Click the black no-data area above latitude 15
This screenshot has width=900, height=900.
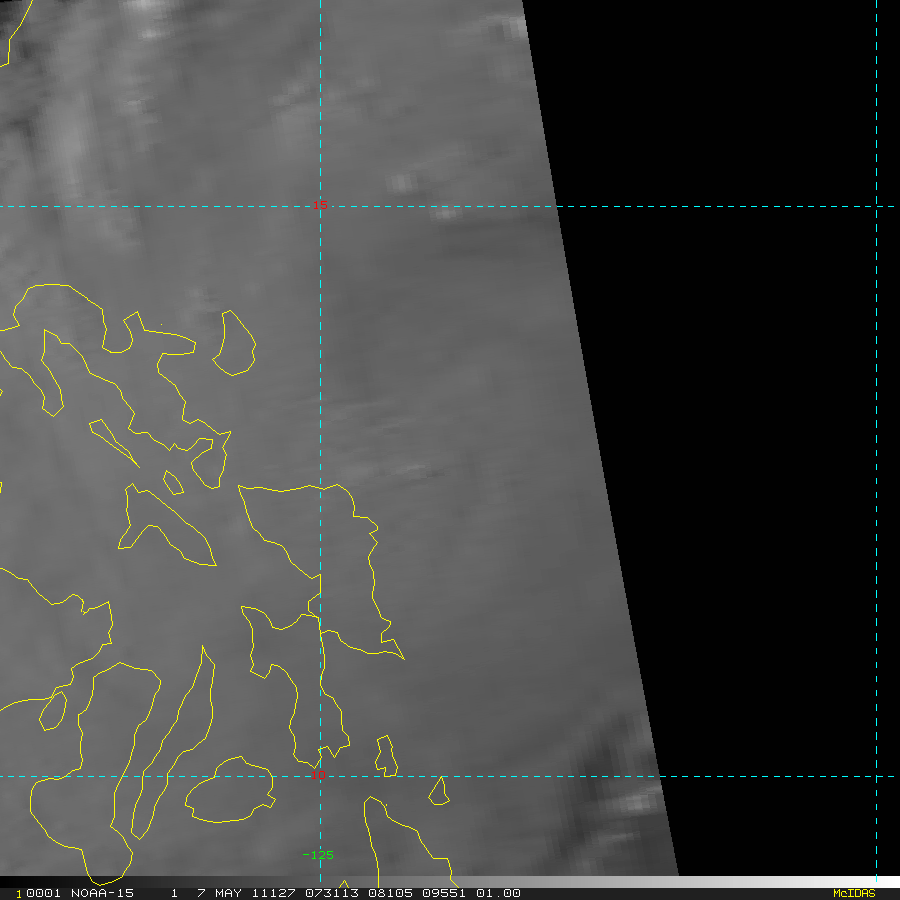pyautogui.click(x=720, y=100)
